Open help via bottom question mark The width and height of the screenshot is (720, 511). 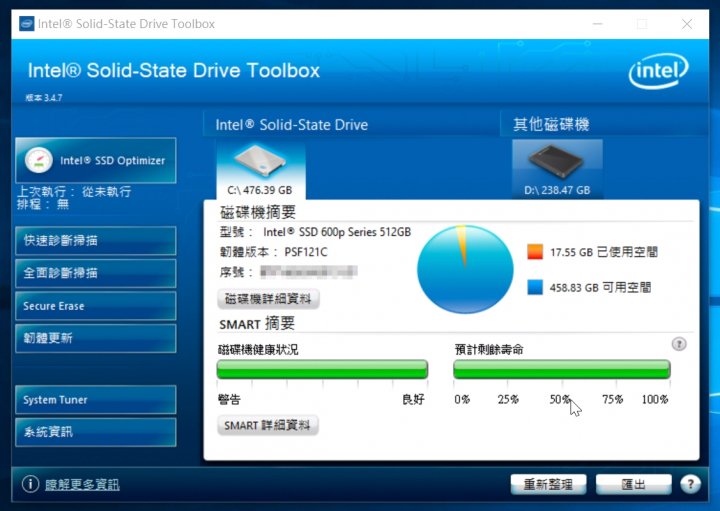[x=690, y=484]
